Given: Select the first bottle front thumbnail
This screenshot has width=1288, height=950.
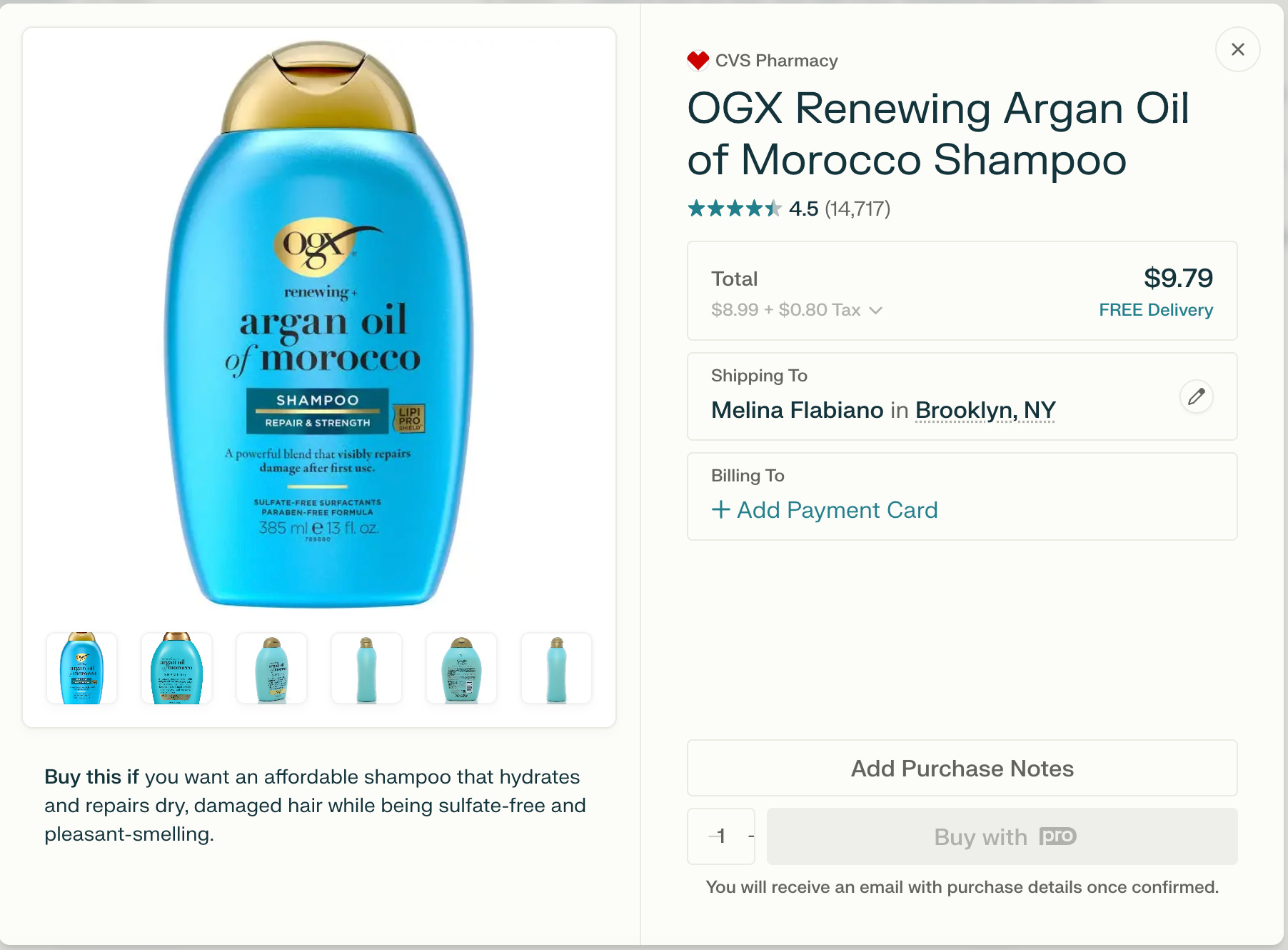Looking at the screenshot, I should pos(82,668).
